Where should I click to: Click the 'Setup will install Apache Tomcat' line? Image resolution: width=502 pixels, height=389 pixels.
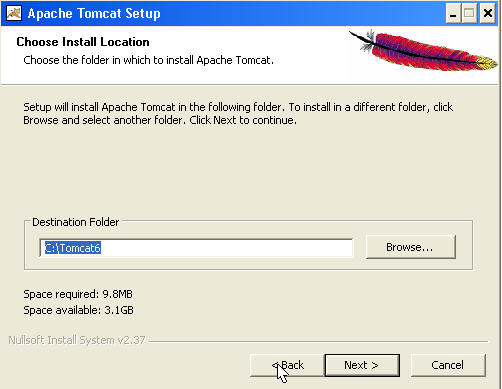pos(238,107)
